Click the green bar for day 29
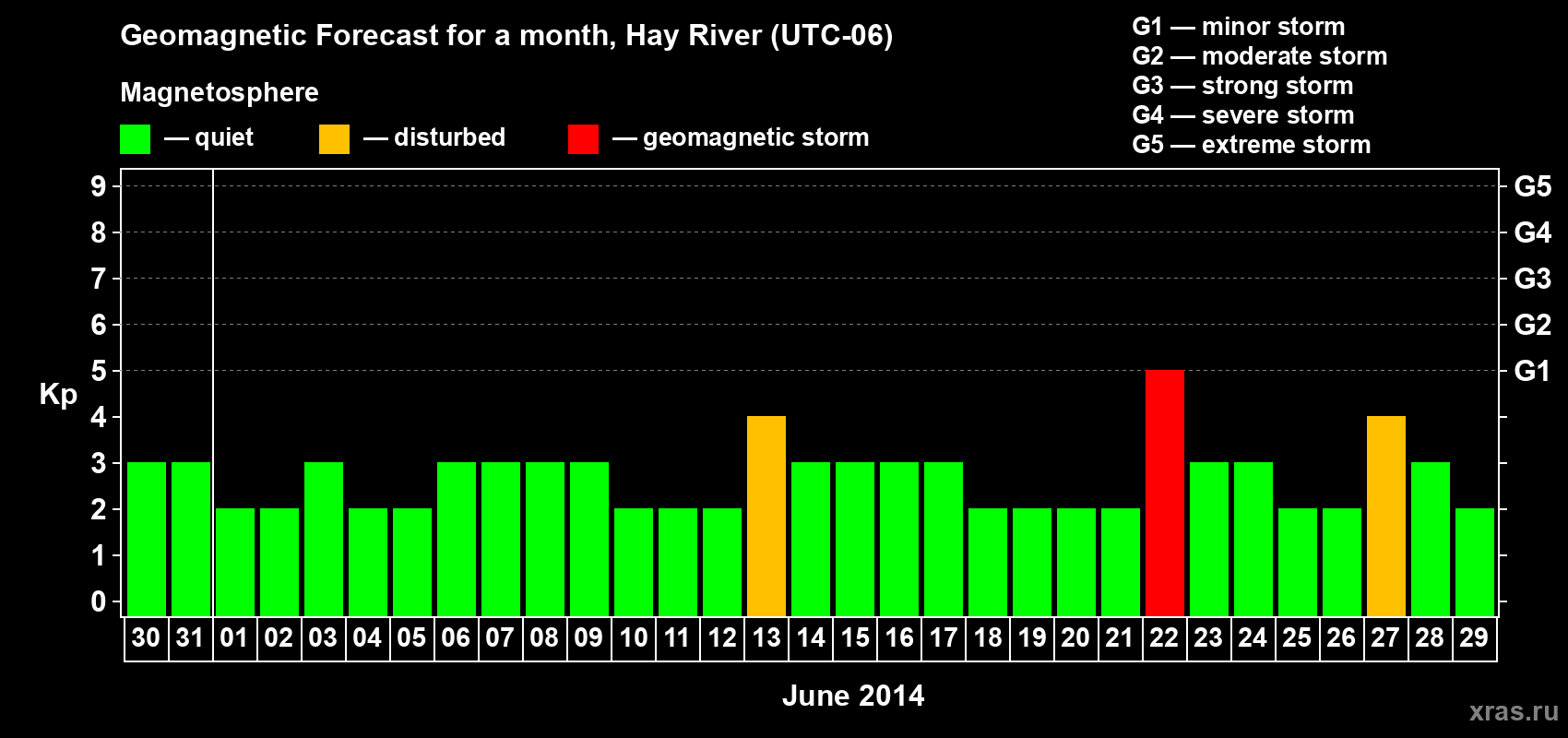 click(x=1475, y=563)
